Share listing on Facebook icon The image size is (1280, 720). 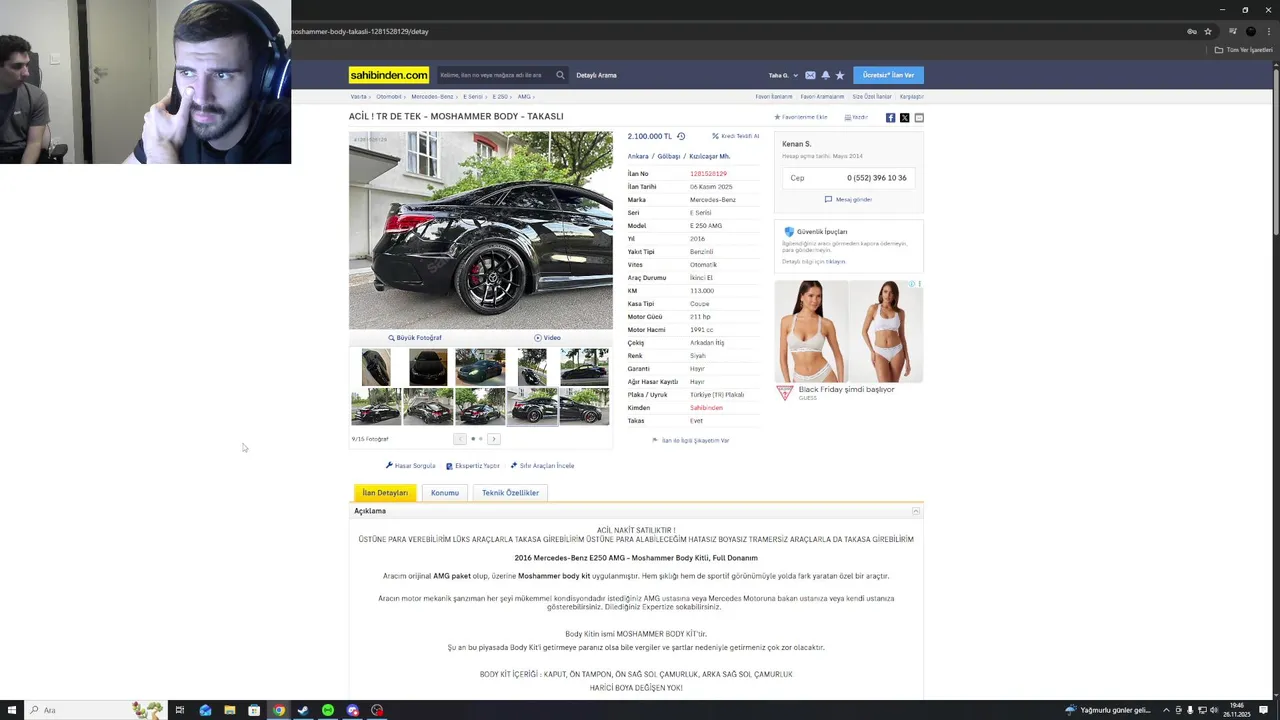(x=891, y=118)
